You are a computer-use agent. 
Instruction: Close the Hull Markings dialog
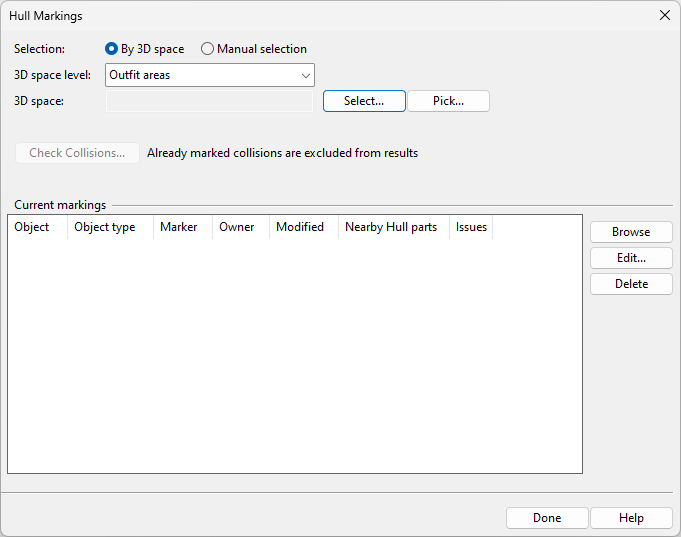click(664, 15)
